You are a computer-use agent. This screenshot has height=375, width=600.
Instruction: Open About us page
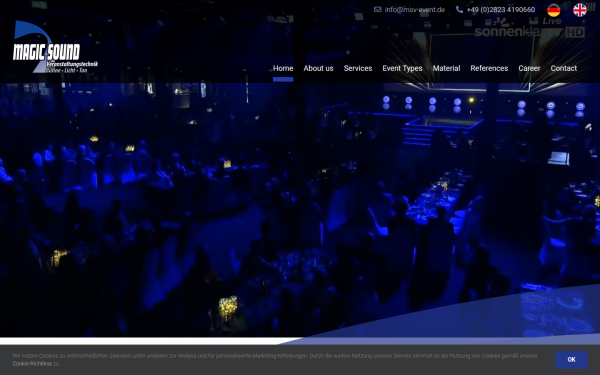[318, 68]
